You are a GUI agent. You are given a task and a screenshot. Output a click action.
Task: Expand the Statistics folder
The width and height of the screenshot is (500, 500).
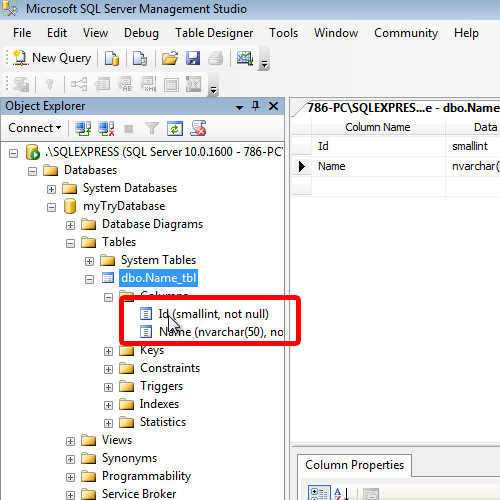point(108,423)
